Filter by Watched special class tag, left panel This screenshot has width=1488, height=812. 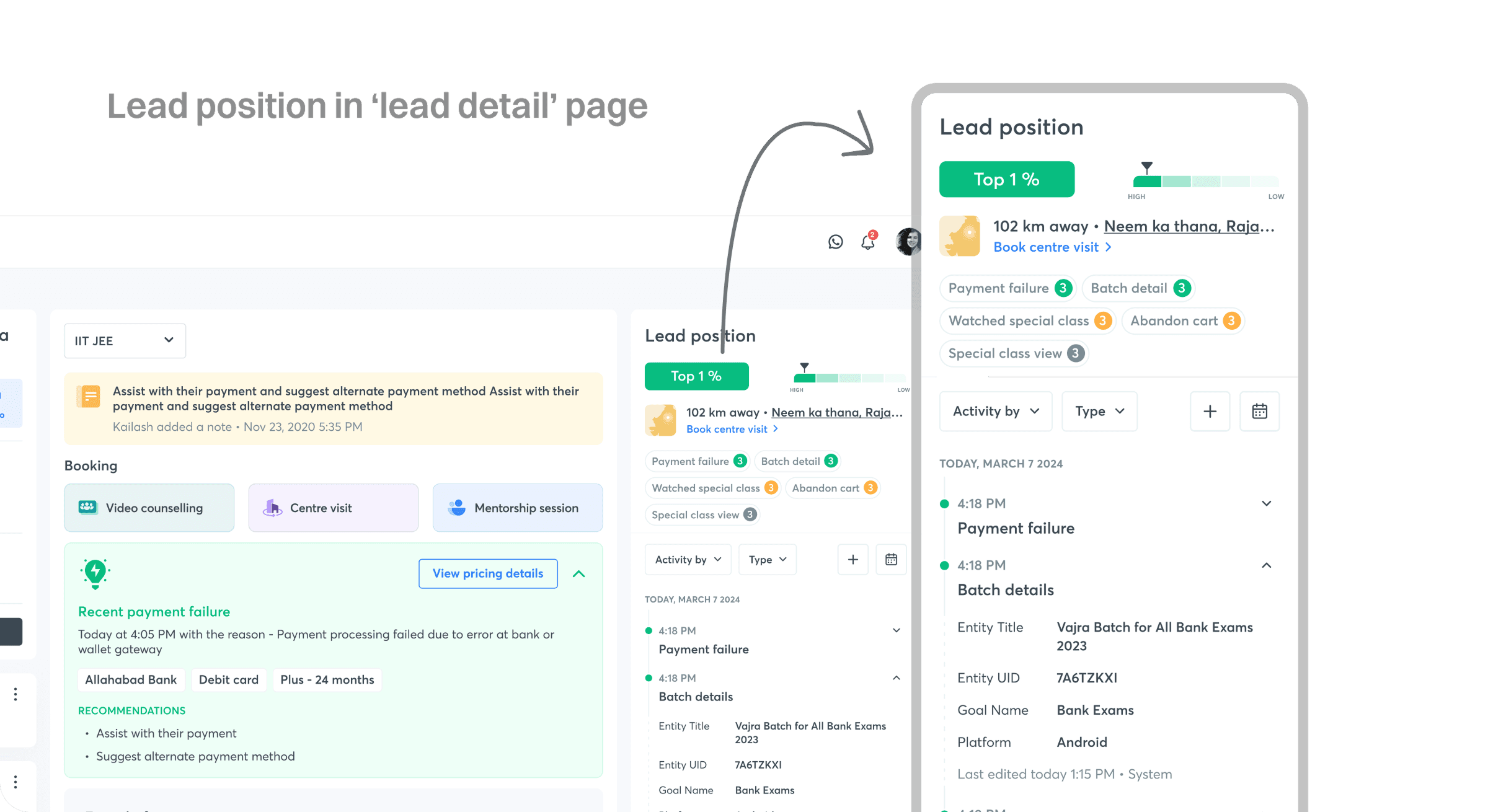713,488
